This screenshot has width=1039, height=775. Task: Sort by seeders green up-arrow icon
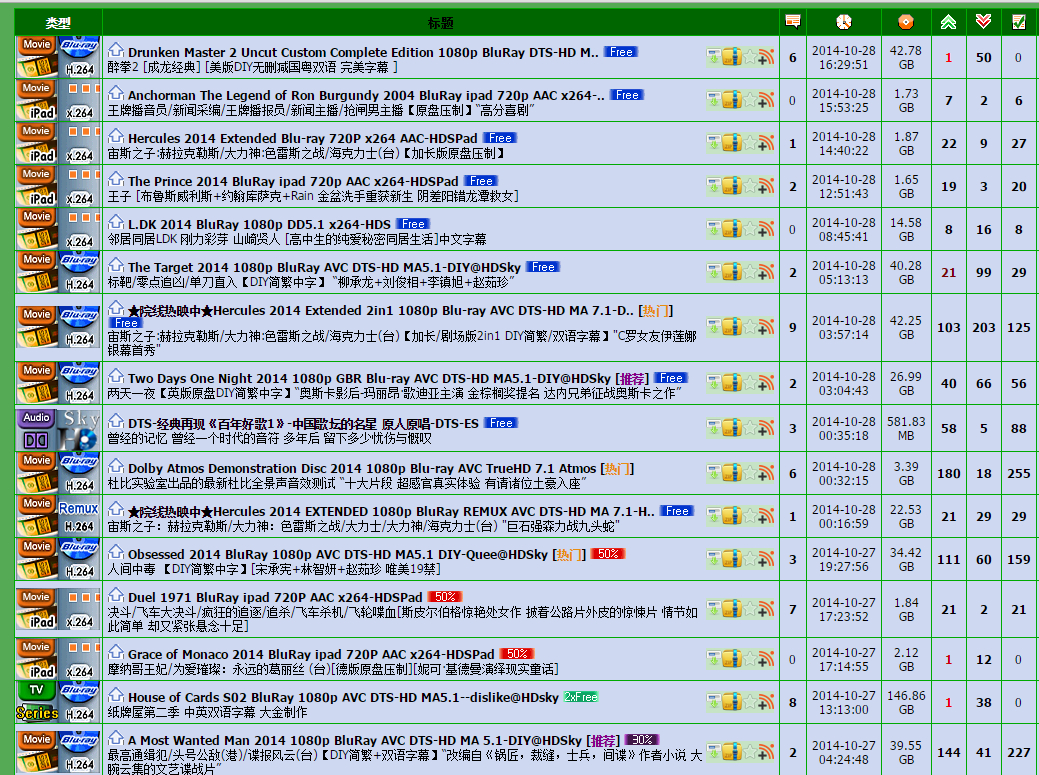pos(948,22)
